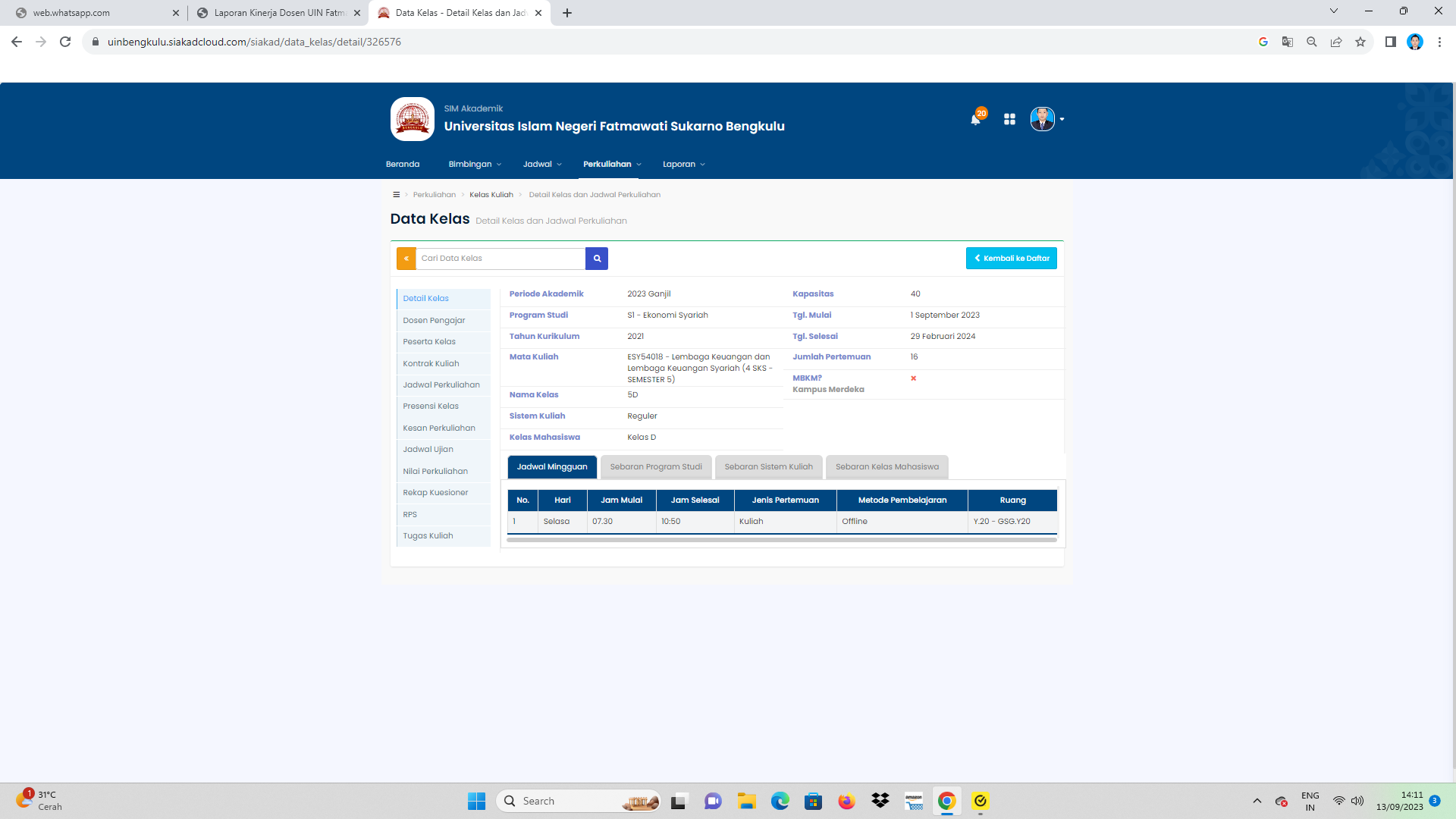Reload the page in the browser
Image resolution: width=1456 pixels, height=819 pixels.
(x=65, y=42)
